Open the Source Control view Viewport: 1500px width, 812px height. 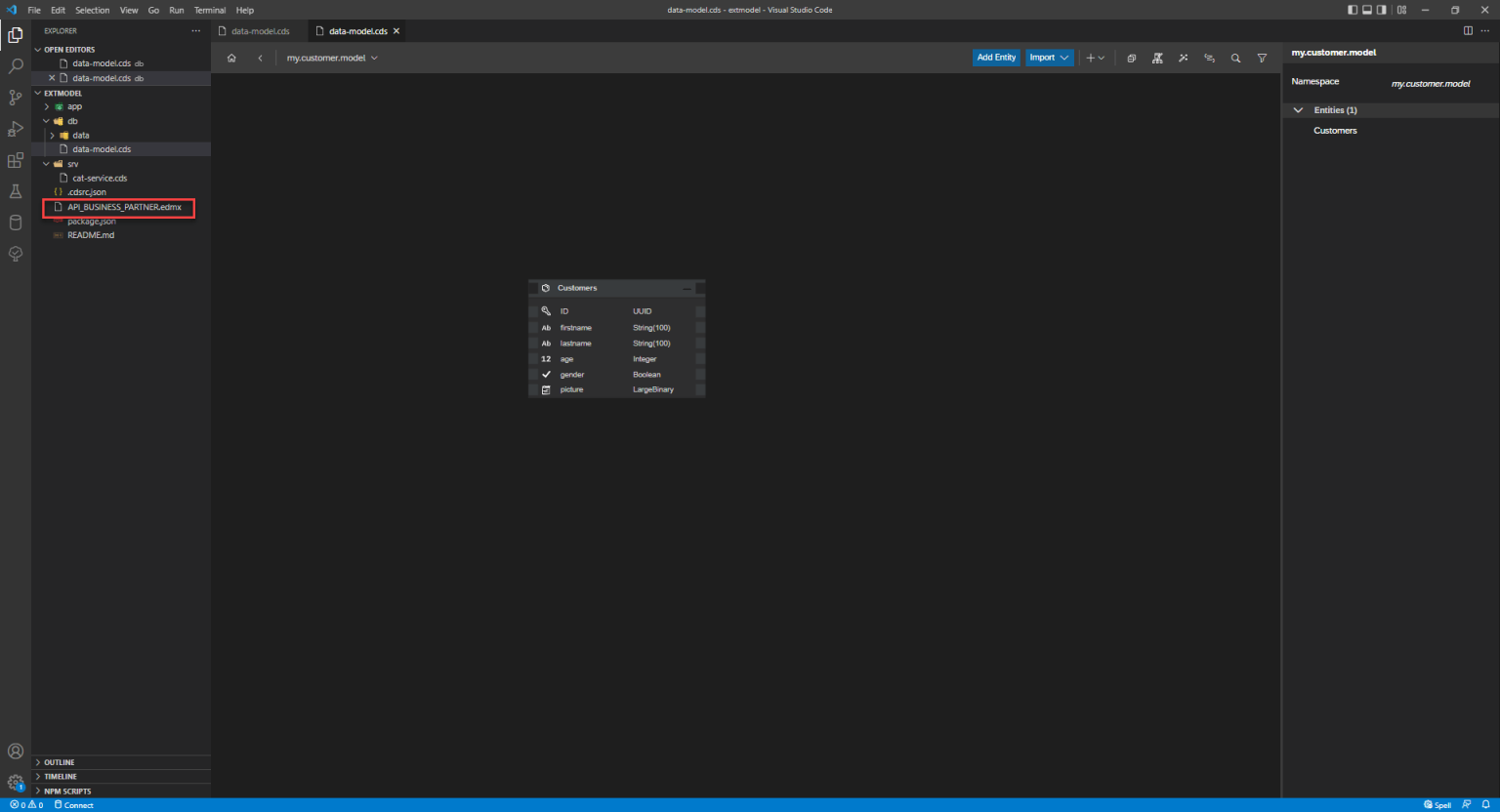coord(16,98)
